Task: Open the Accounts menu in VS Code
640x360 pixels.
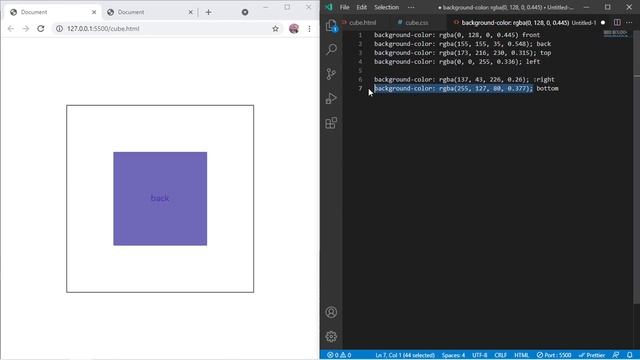Action: pyautogui.click(x=331, y=312)
